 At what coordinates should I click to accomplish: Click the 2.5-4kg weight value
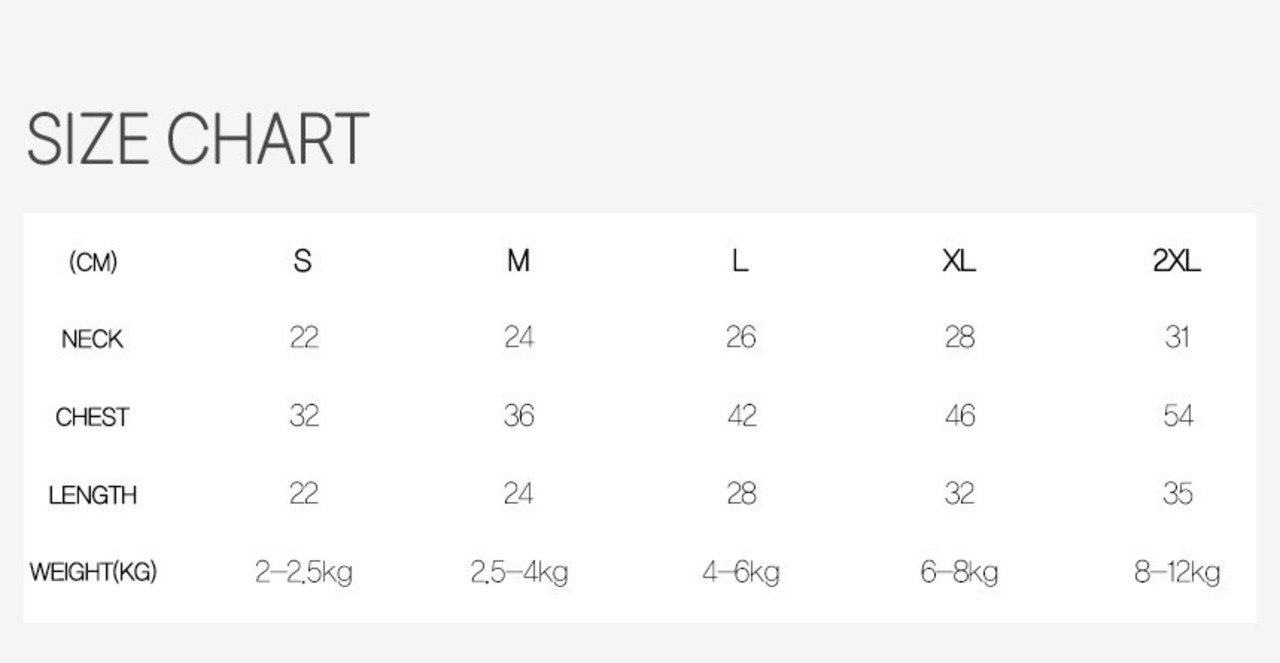pyautogui.click(x=519, y=573)
